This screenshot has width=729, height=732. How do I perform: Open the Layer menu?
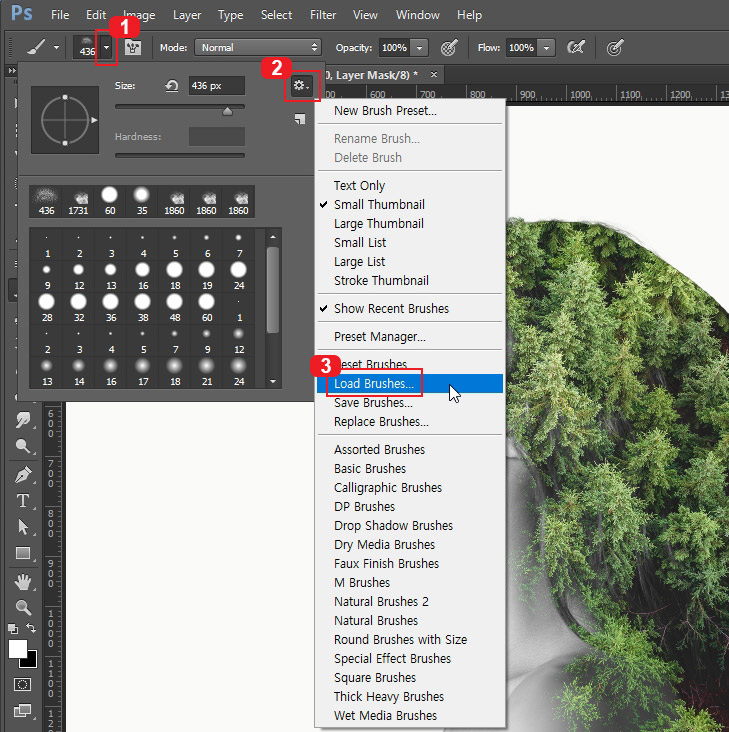187,15
